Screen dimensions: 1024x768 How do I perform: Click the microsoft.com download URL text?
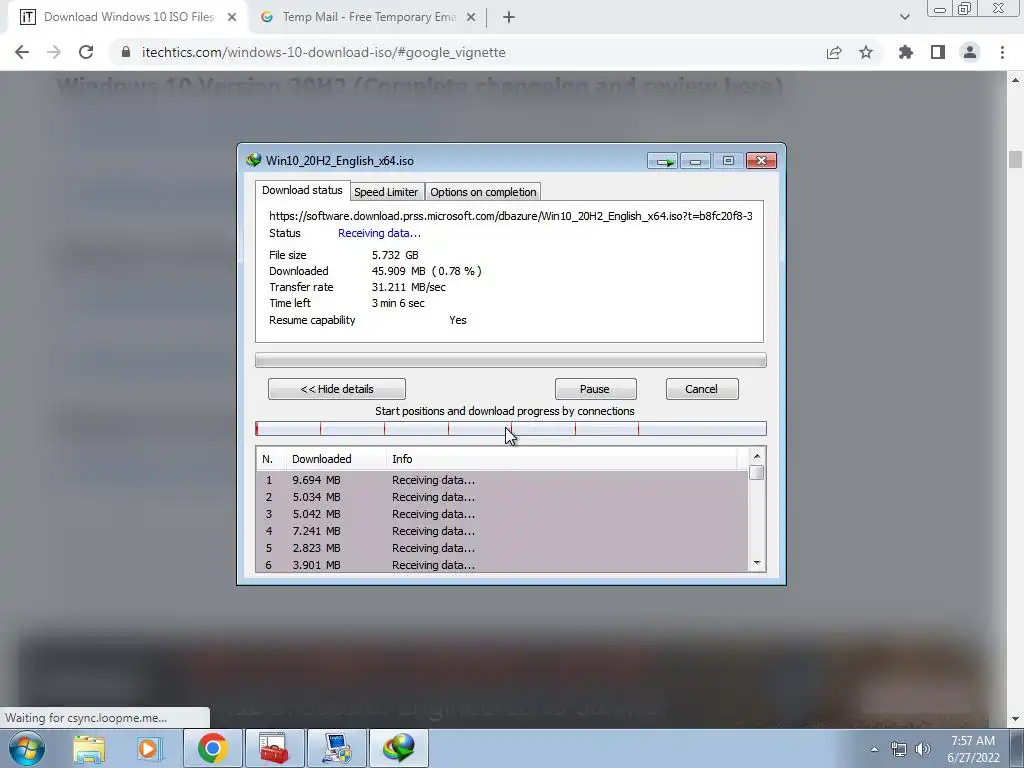[511, 216]
